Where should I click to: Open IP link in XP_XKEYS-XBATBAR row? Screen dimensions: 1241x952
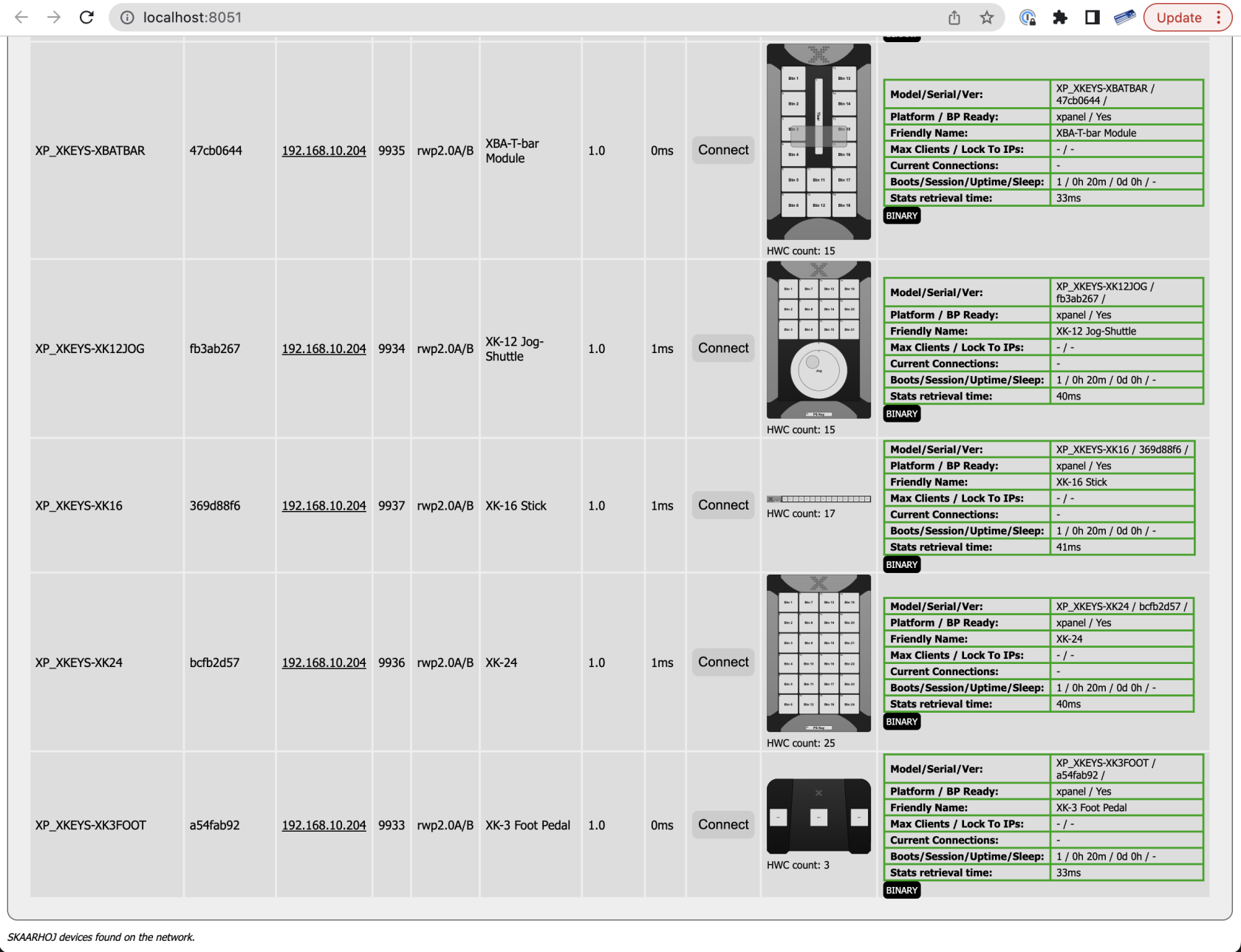[324, 151]
